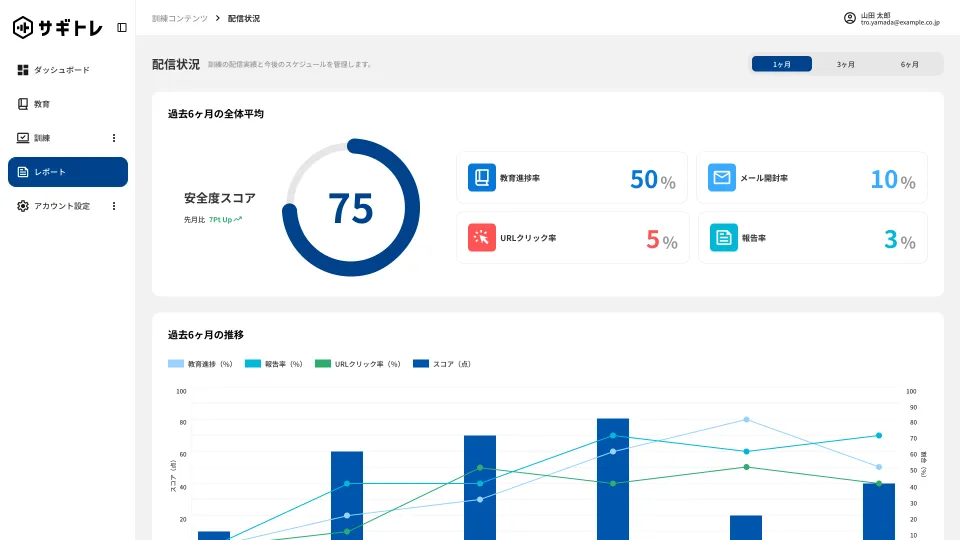Click the 報告率 document icon
This screenshot has height=540, width=960.
722,238
